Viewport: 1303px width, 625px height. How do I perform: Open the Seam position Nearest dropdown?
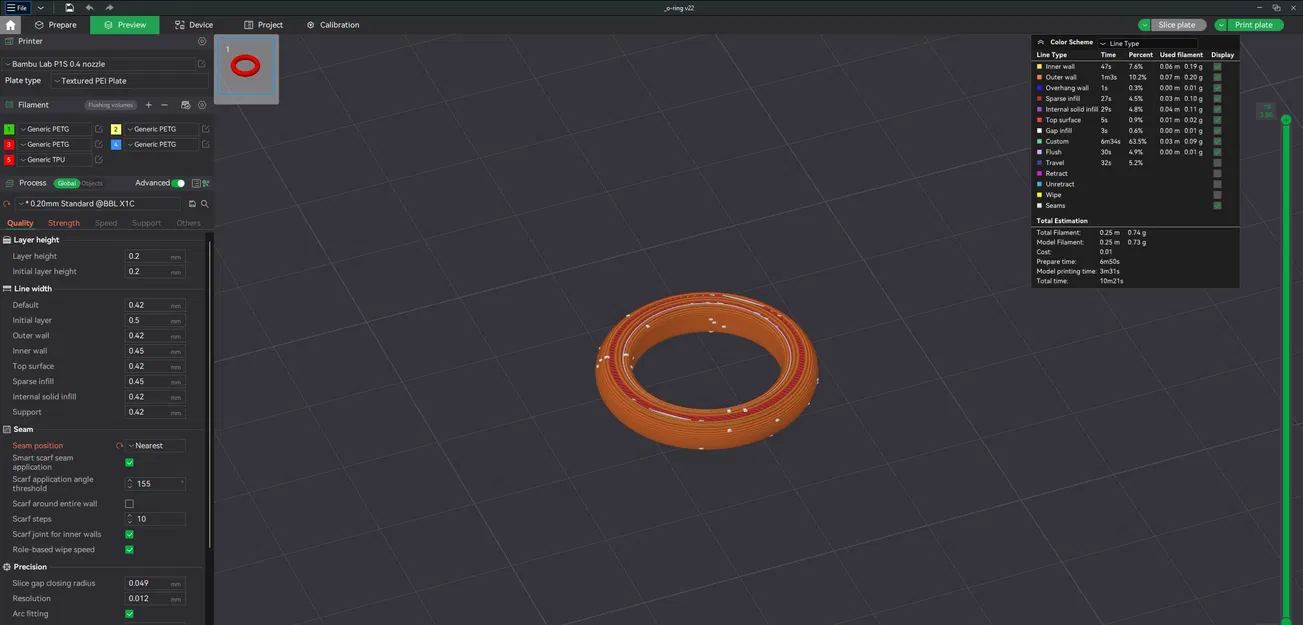(155, 445)
